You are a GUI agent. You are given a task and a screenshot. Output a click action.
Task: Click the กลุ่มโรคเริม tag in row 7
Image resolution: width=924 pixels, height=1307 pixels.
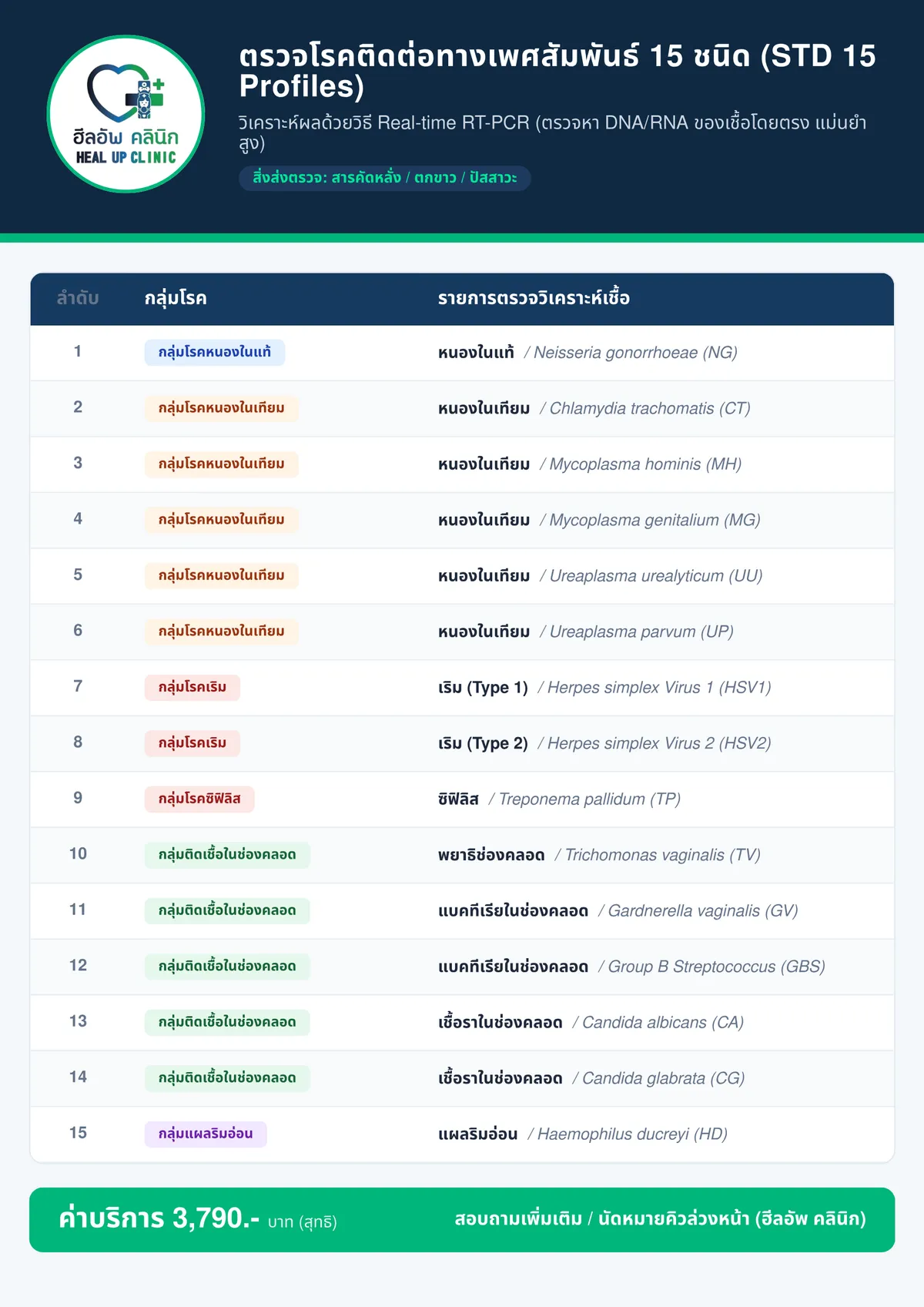coord(192,687)
